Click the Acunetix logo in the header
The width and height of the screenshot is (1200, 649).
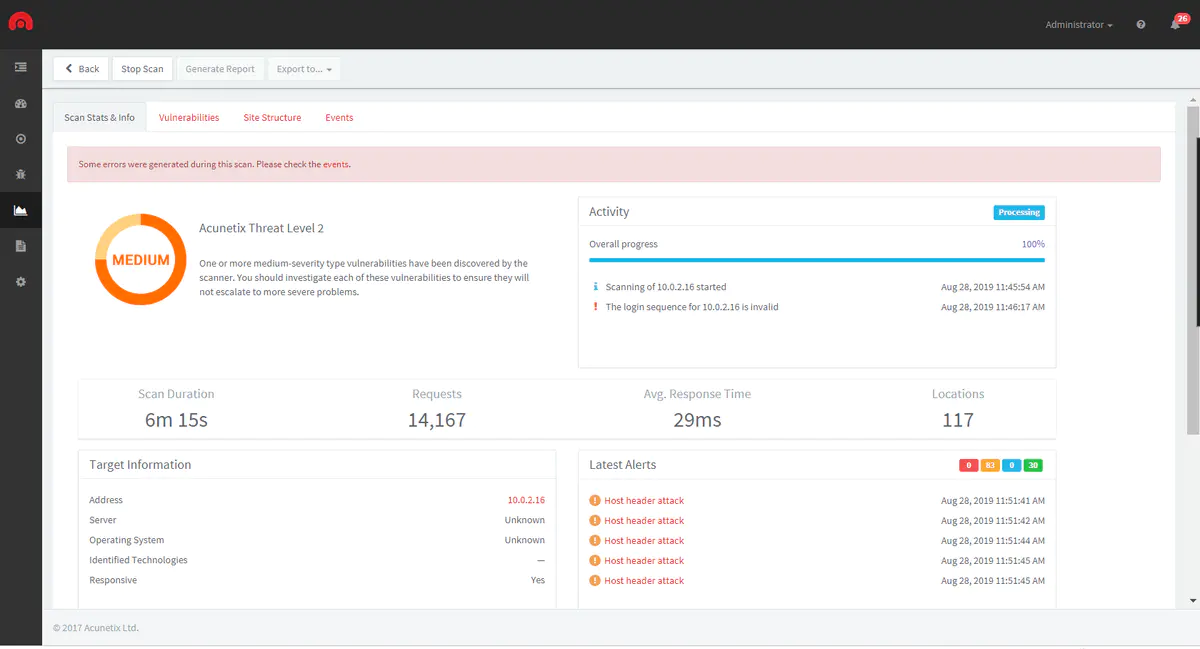pyautogui.click(x=20, y=22)
